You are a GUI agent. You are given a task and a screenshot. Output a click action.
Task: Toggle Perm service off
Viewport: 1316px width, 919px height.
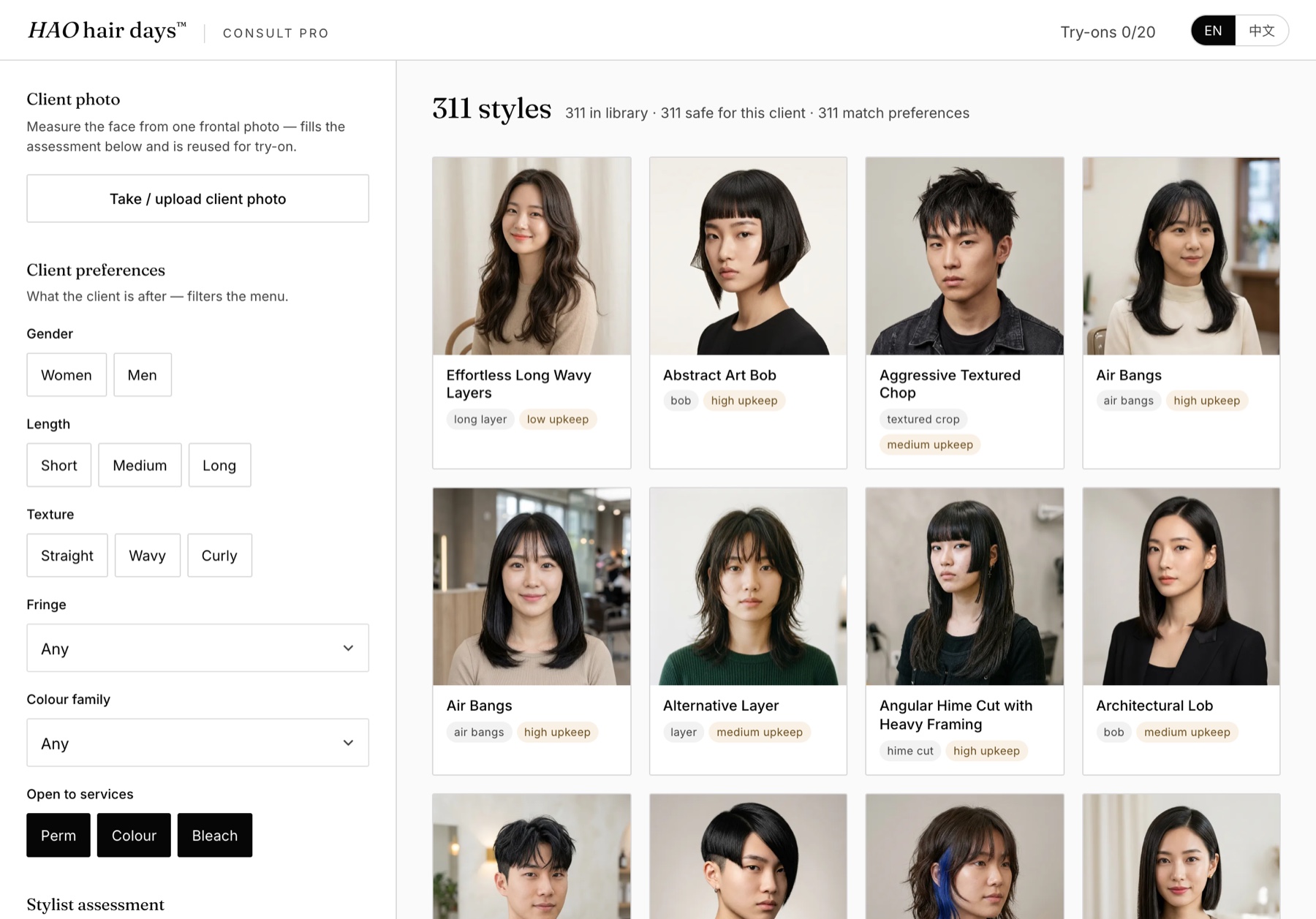58,835
